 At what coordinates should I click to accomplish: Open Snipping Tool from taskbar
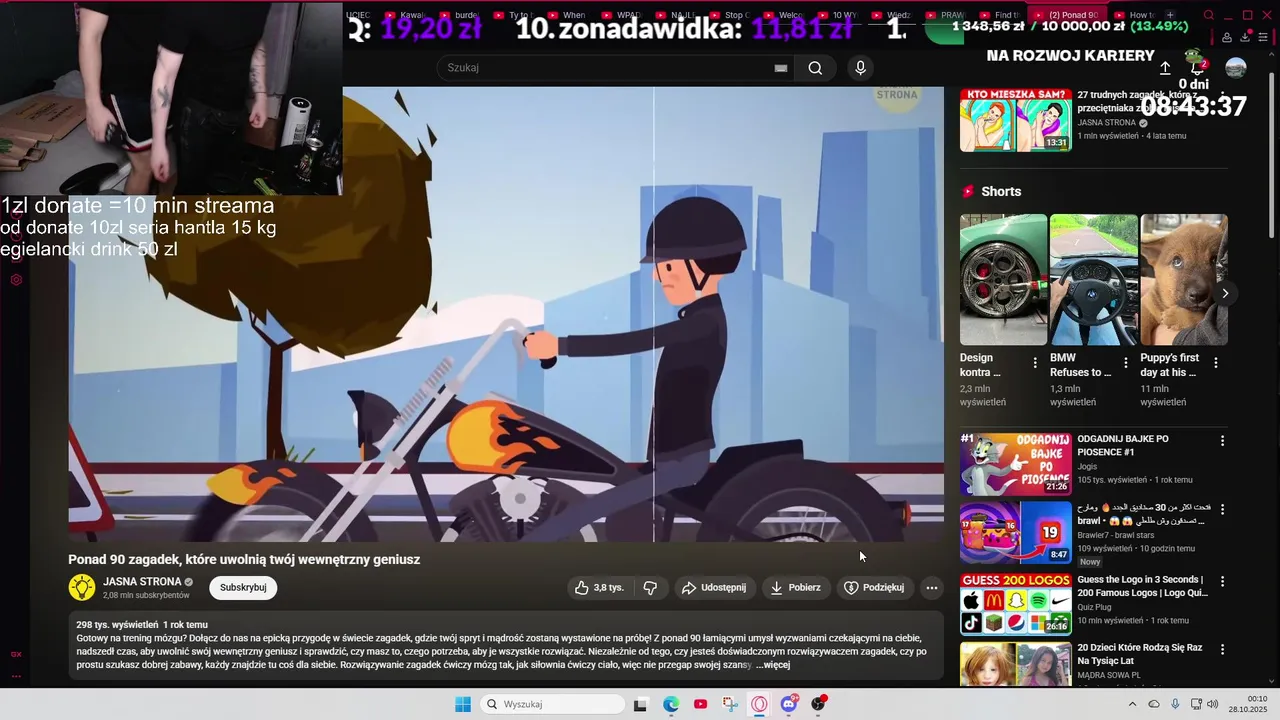tap(730, 704)
